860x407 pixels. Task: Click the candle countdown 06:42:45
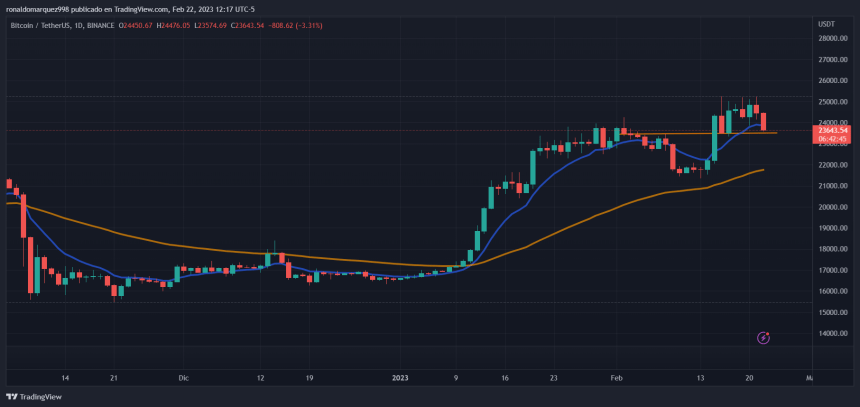(834, 139)
